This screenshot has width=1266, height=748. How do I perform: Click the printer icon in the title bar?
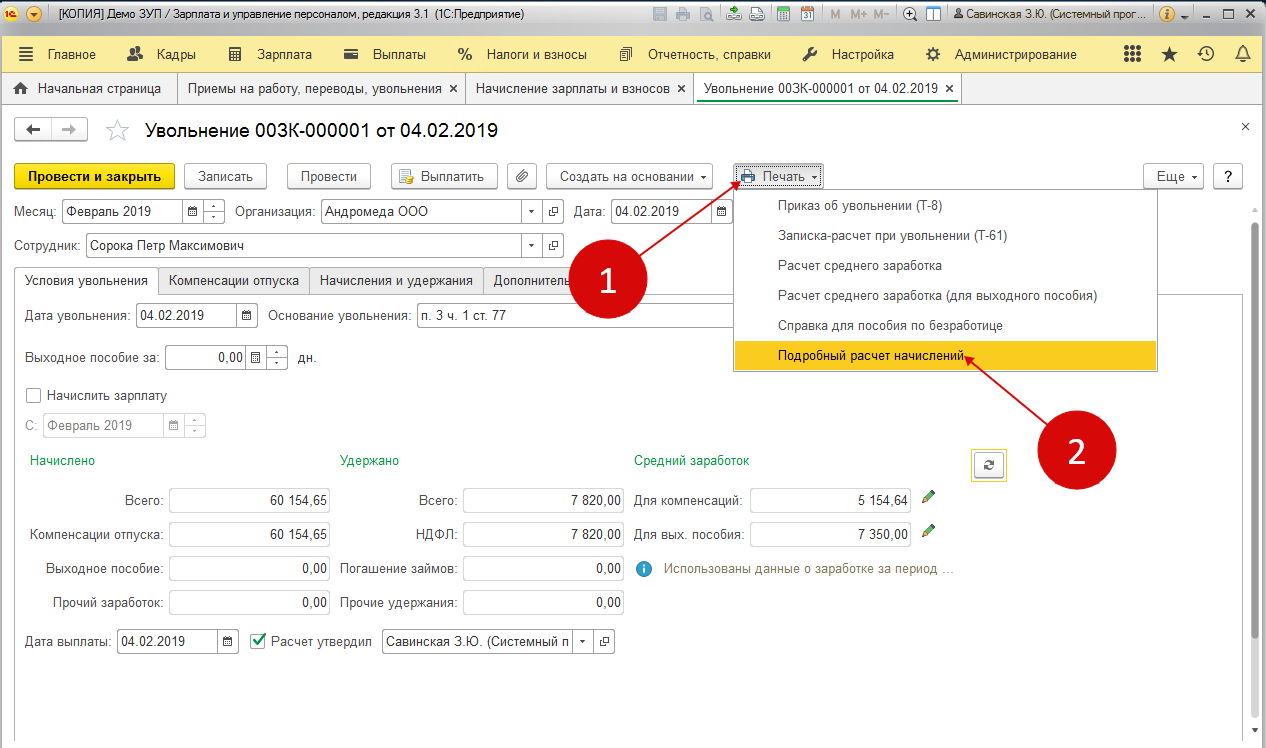(683, 15)
